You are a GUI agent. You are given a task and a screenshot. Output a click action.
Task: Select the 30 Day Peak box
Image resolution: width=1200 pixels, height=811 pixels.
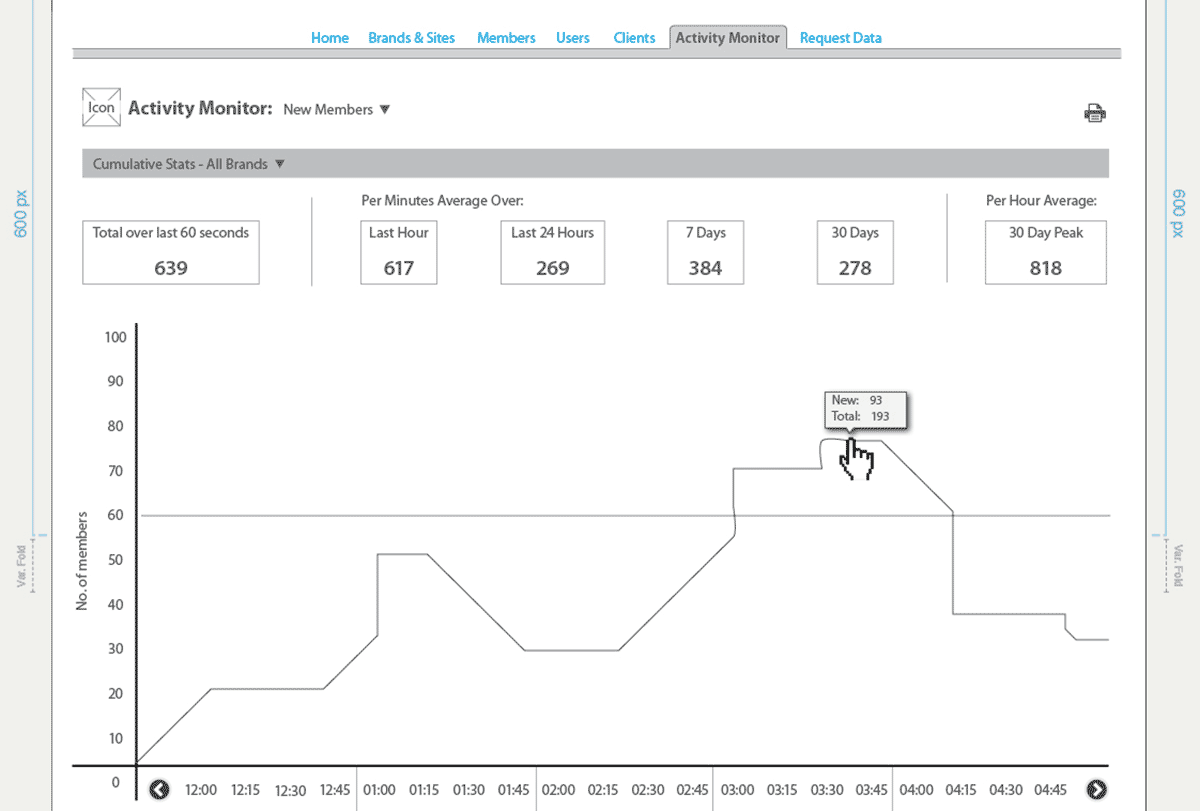[x=1045, y=252]
